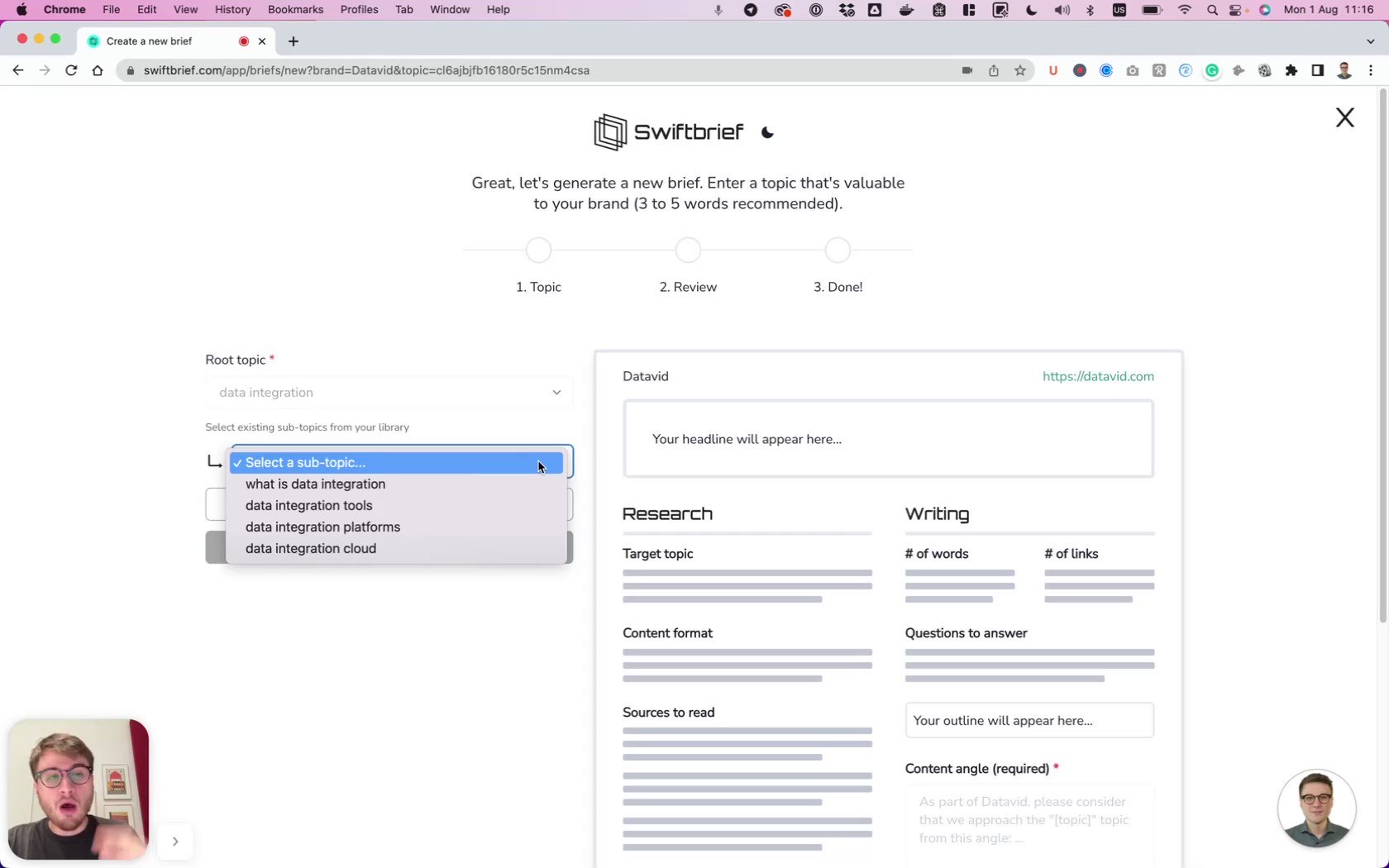Open the Ubersuggest extension
1389x868 pixels.
point(1053,70)
